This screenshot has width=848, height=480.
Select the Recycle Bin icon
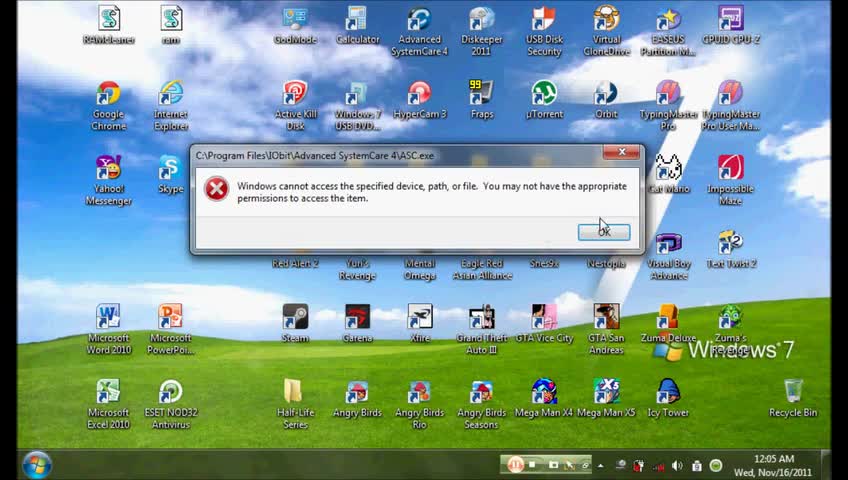793,398
